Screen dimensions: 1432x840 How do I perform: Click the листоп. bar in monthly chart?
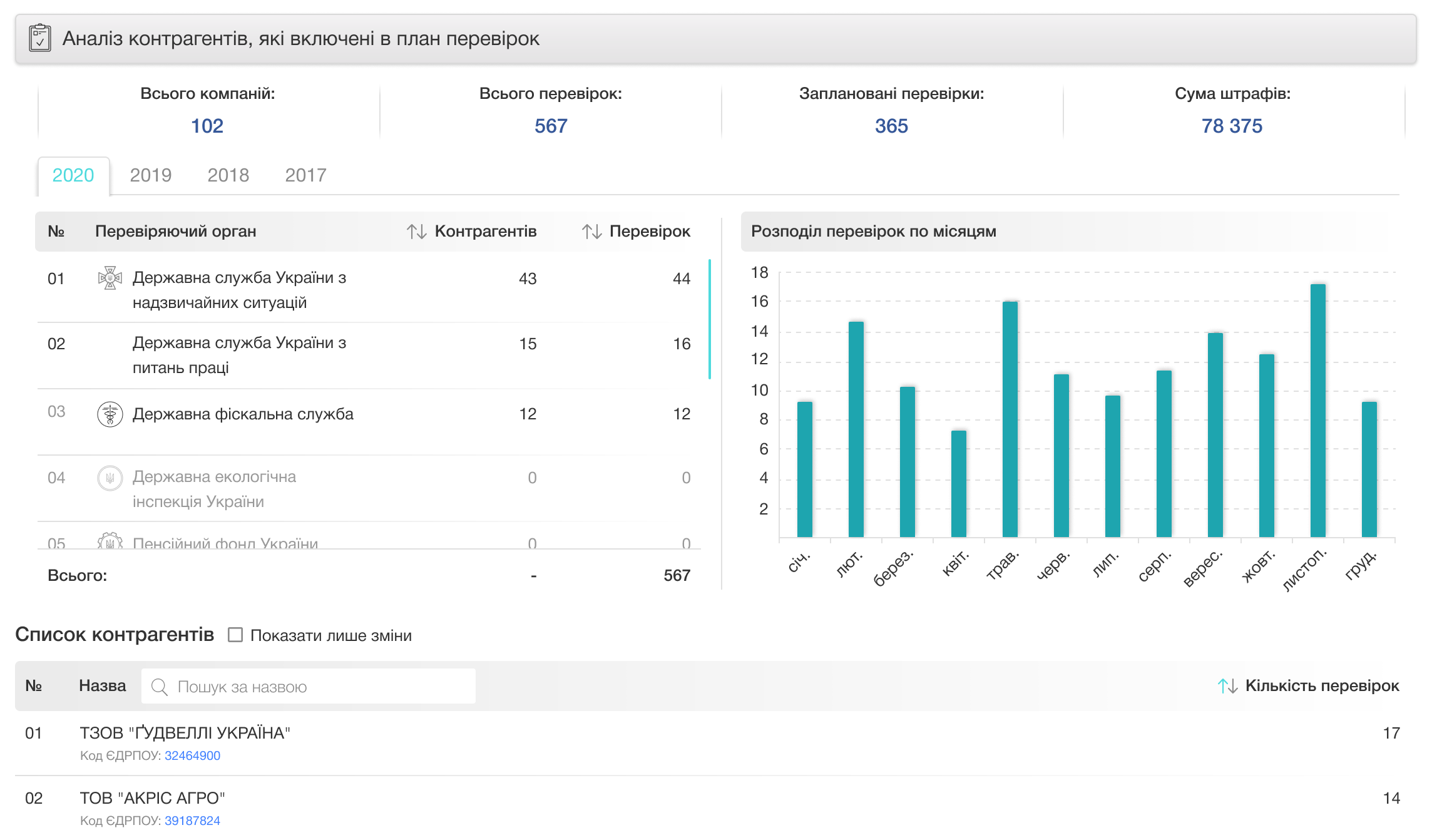pos(1317,411)
